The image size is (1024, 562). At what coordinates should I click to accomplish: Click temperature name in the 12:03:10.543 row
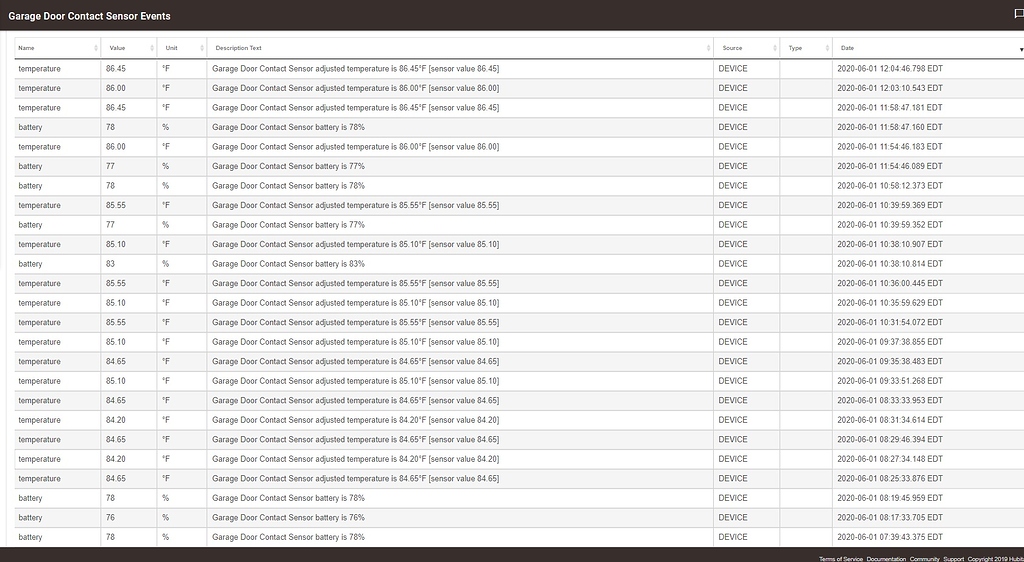coord(39,88)
